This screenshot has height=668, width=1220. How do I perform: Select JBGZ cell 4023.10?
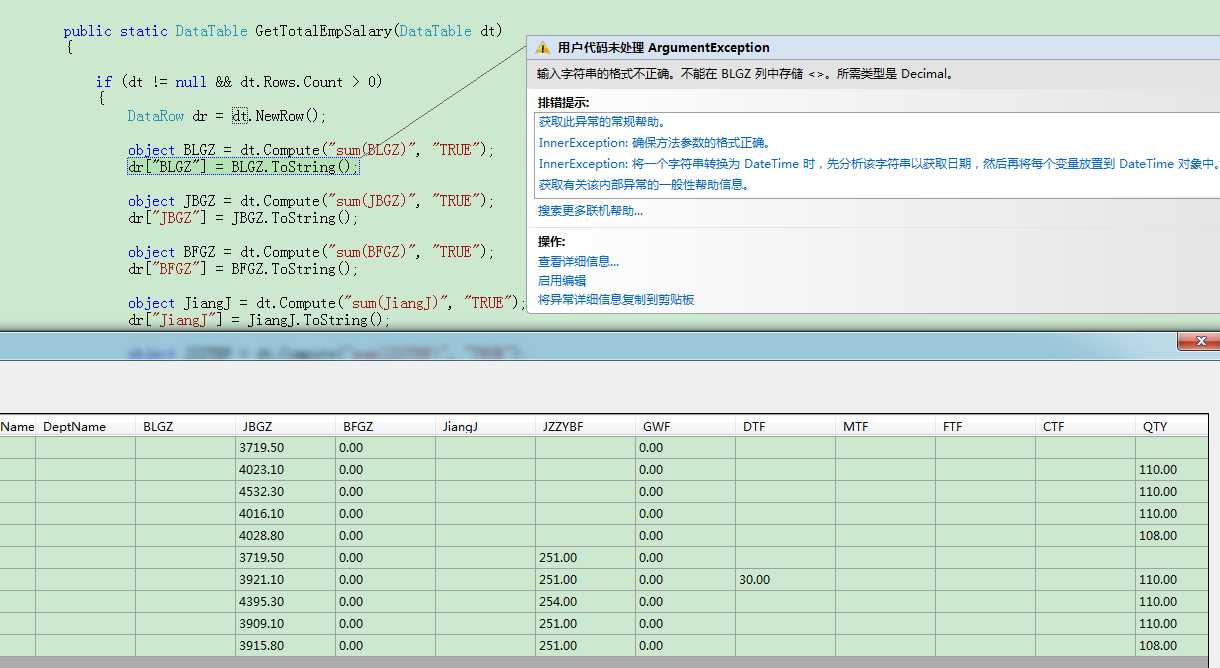(286, 470)
